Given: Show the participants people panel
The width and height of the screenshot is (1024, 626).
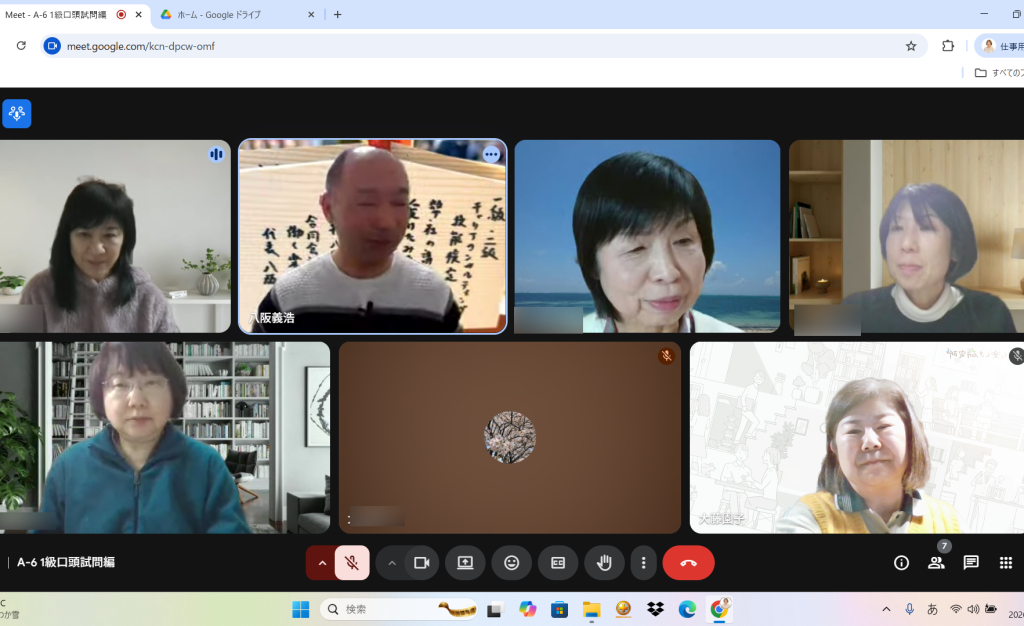Looking at the screenshot, I should coord(936,563).
